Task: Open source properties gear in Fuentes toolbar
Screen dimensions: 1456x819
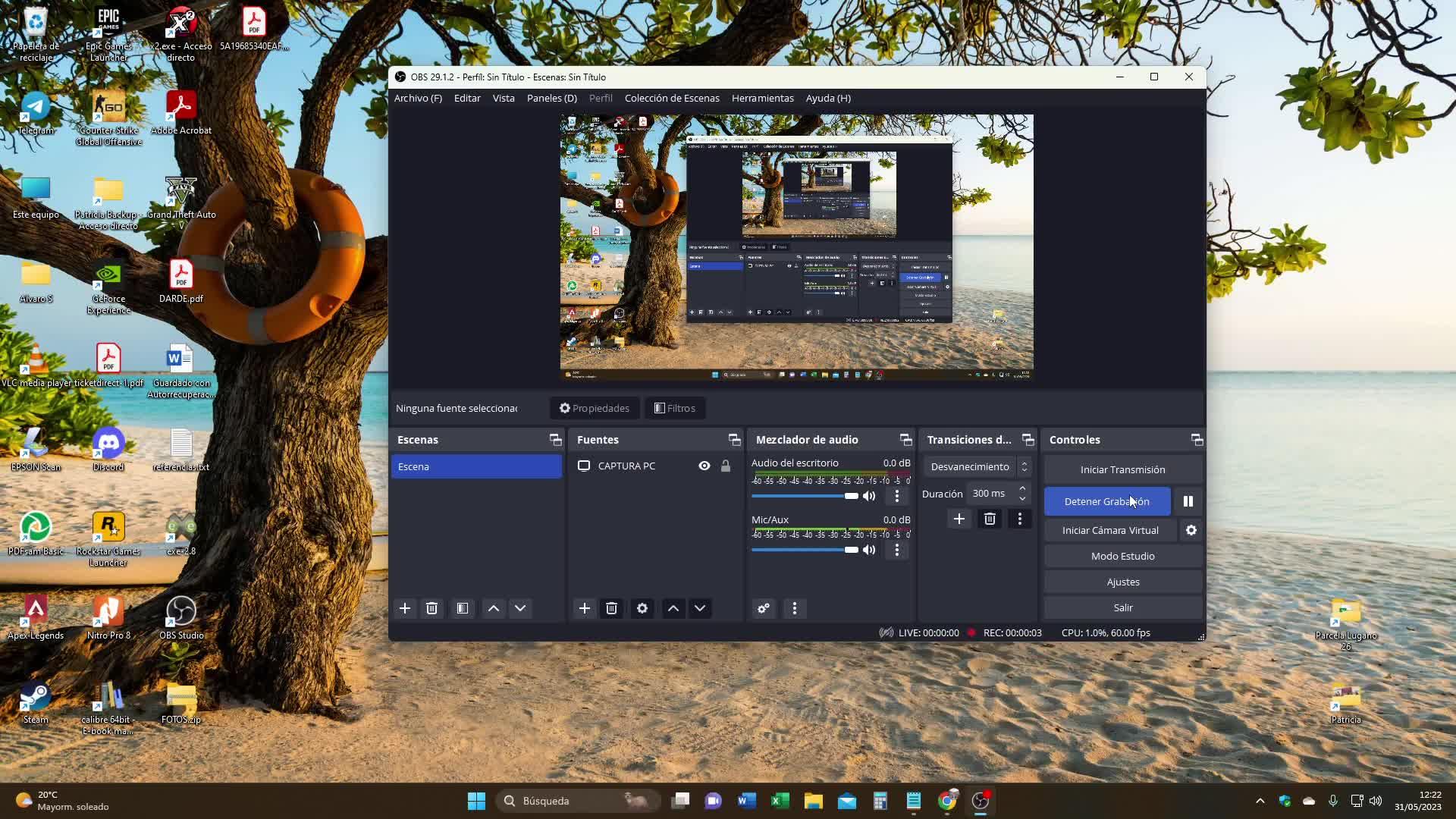Action: coord(642,608)
